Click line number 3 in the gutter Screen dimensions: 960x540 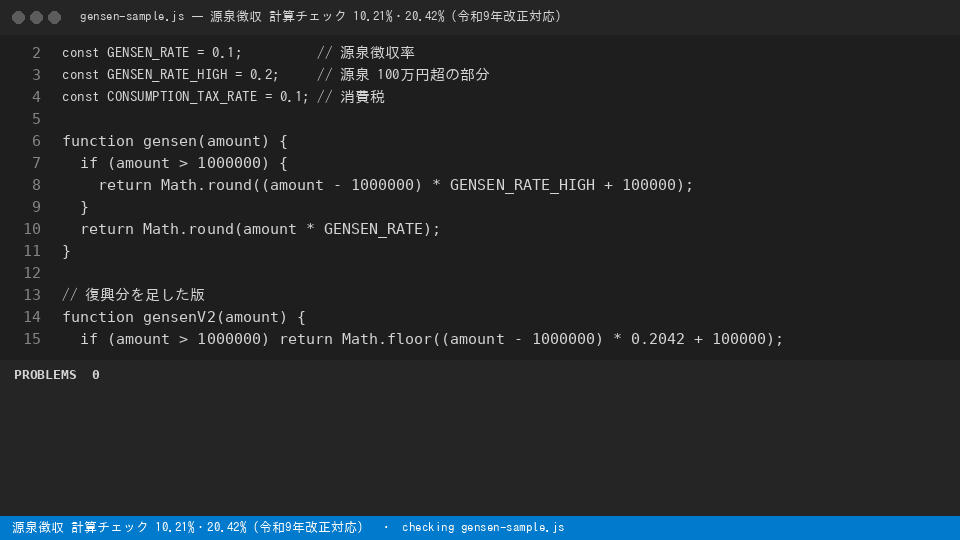coord(36,75)
